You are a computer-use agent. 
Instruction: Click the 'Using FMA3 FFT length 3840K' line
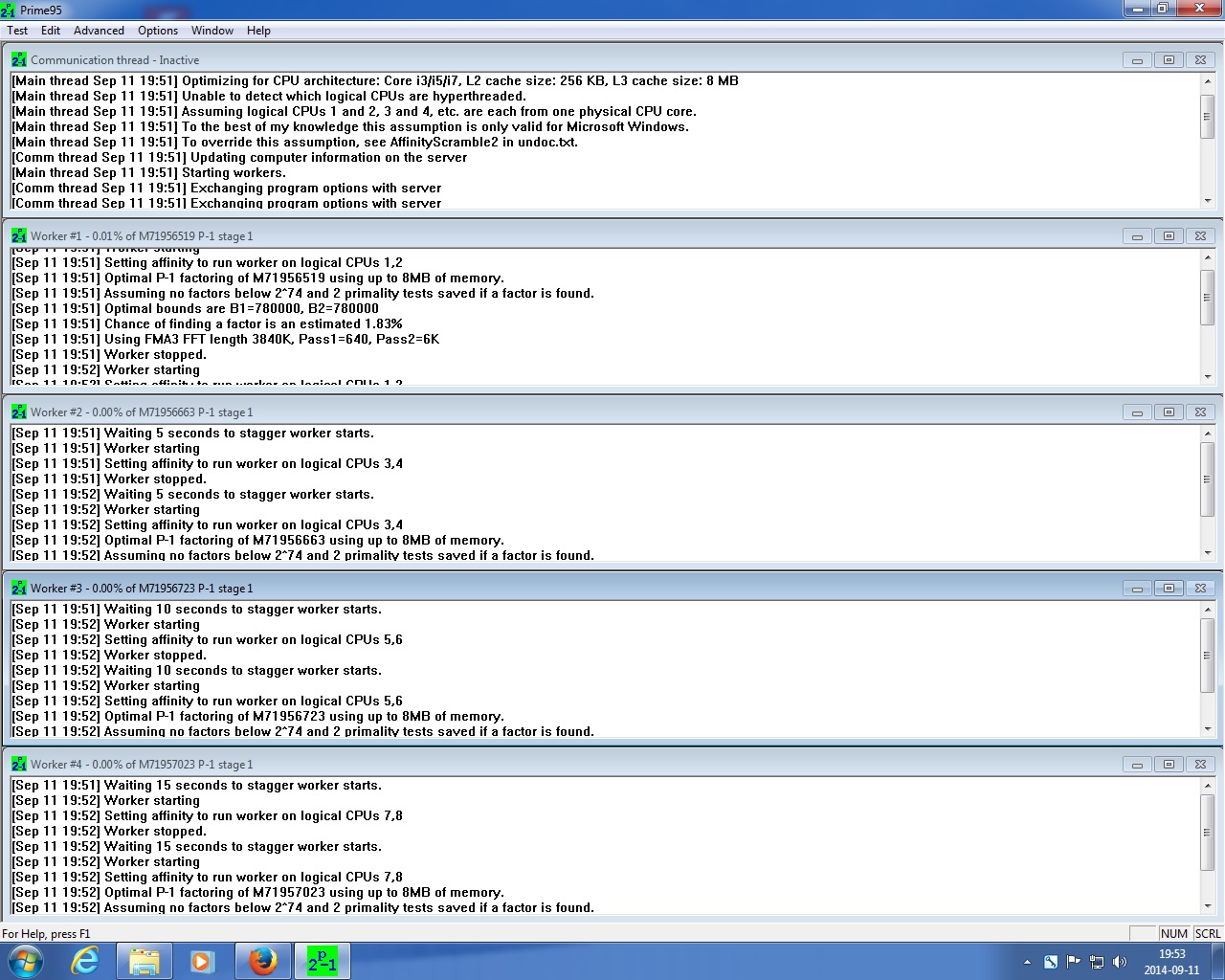pos(226,340)
